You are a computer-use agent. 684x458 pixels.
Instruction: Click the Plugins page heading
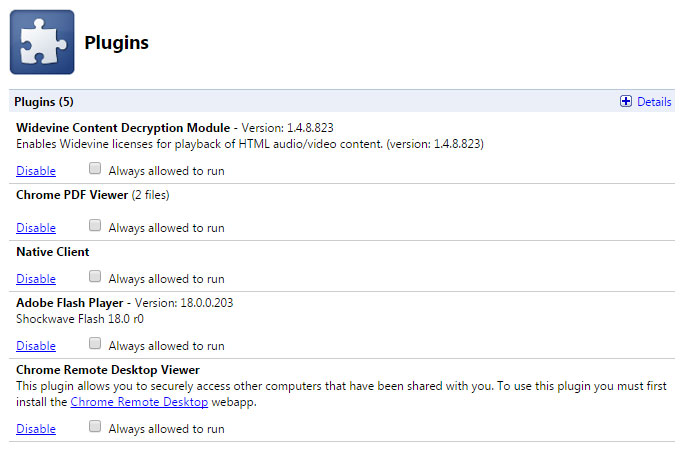click(116, 43)
